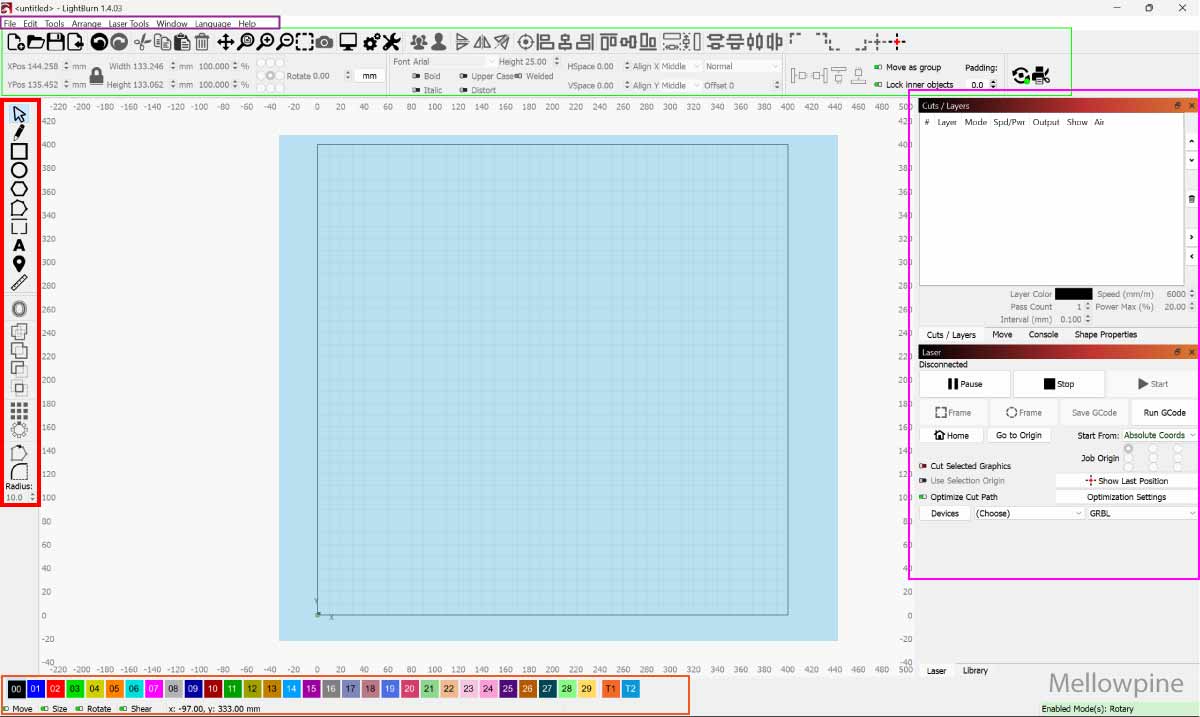Select the Draw Lines pencil tool

tap(19, 132)
